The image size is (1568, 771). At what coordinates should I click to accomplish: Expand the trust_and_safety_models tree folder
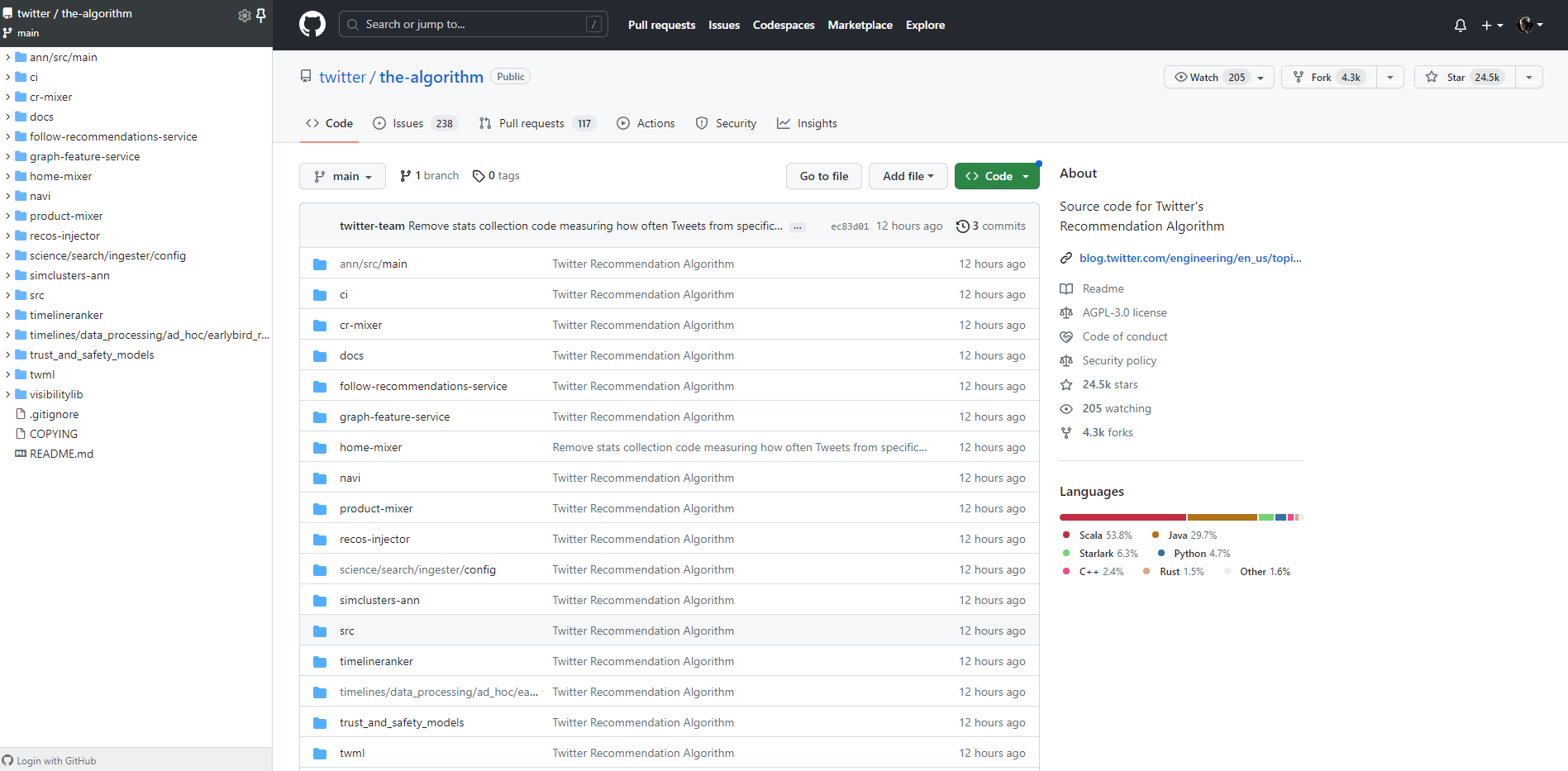click(8, 355)
